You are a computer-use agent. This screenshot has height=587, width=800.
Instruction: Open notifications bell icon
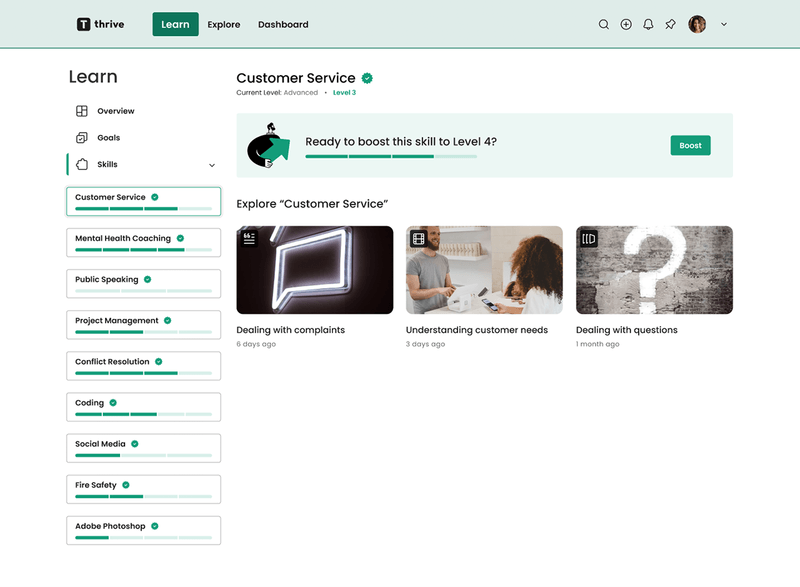(648, 25)
